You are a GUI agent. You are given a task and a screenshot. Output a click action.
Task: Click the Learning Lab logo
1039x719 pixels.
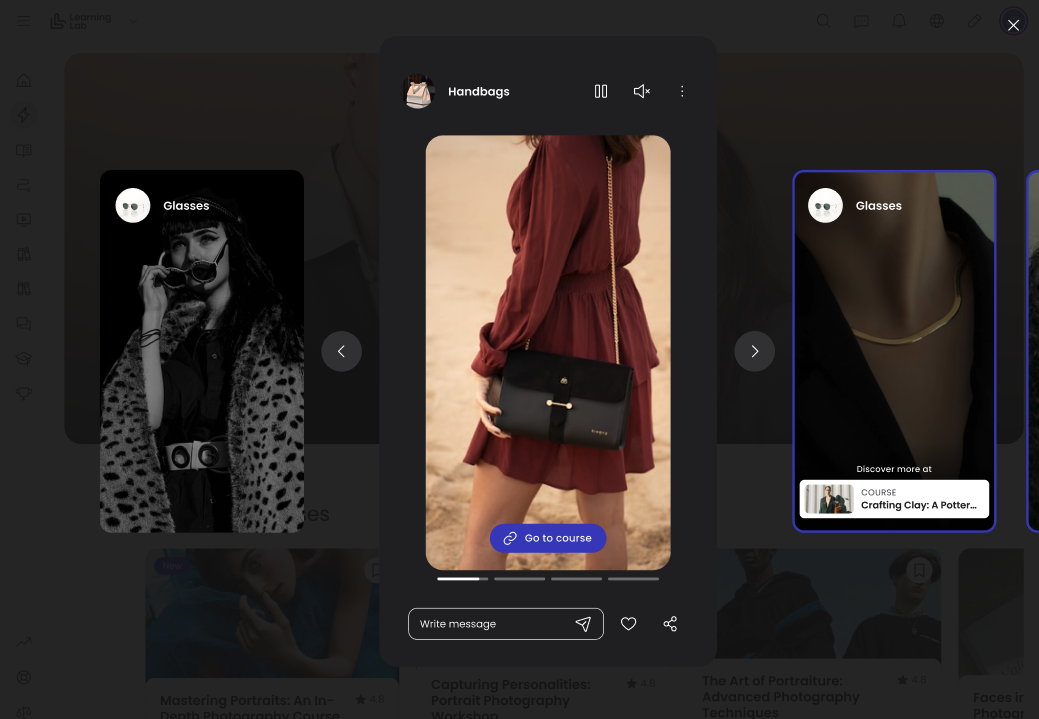coord(81,21)
